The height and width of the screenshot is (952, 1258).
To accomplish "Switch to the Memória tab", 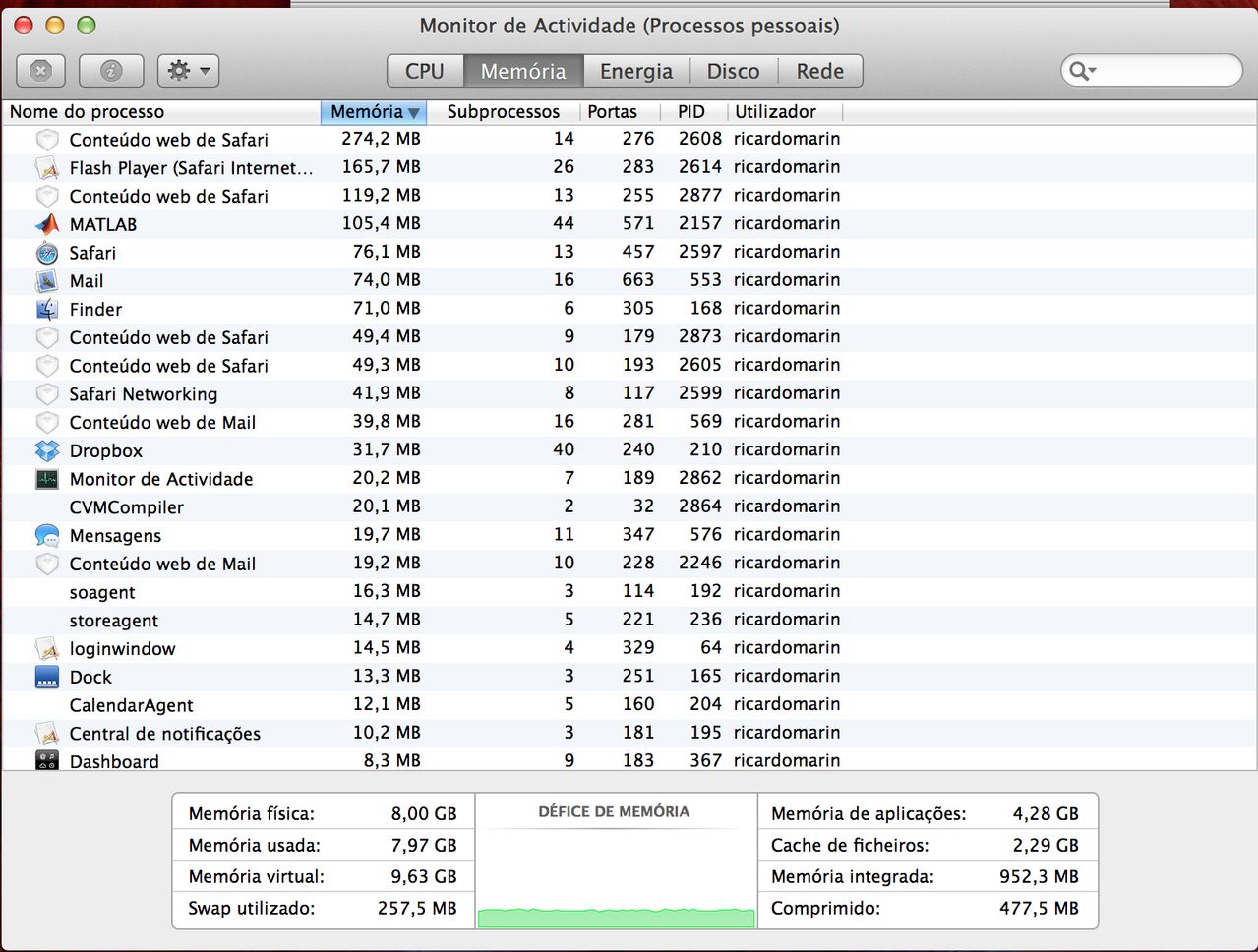I will tap(523, 71).
